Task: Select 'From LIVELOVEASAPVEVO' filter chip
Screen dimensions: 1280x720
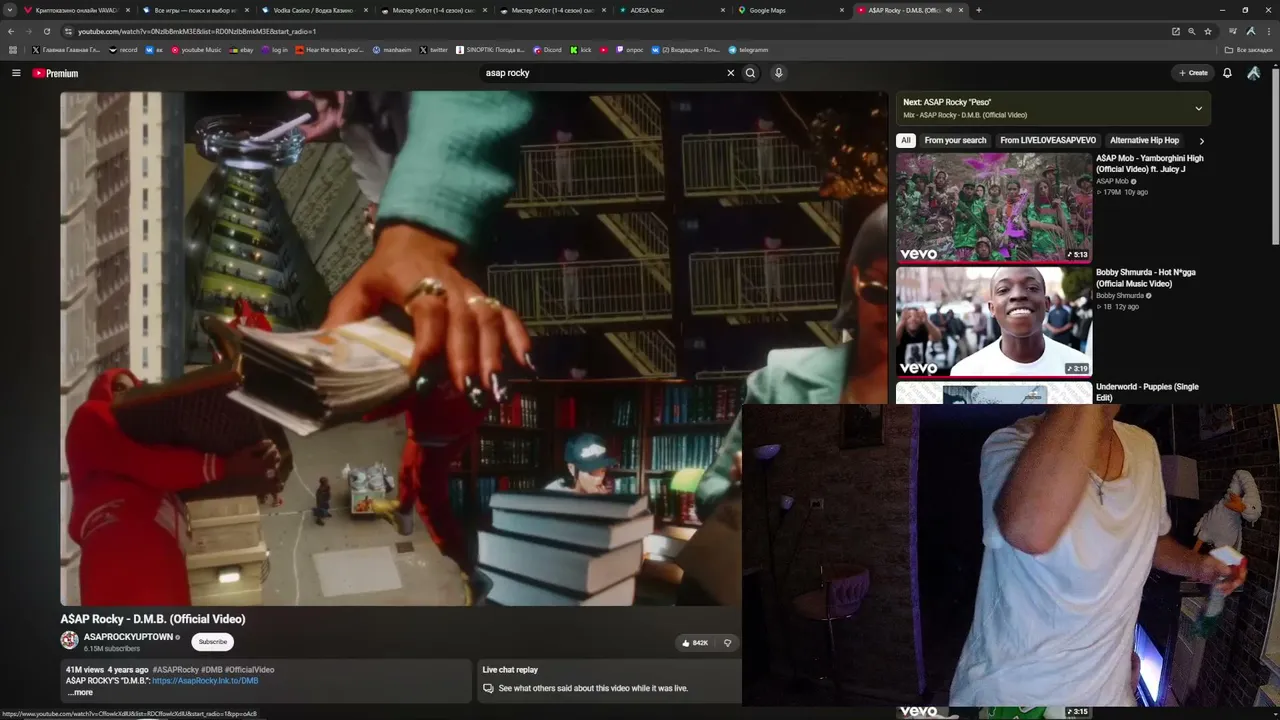Action: (1048, 141)
